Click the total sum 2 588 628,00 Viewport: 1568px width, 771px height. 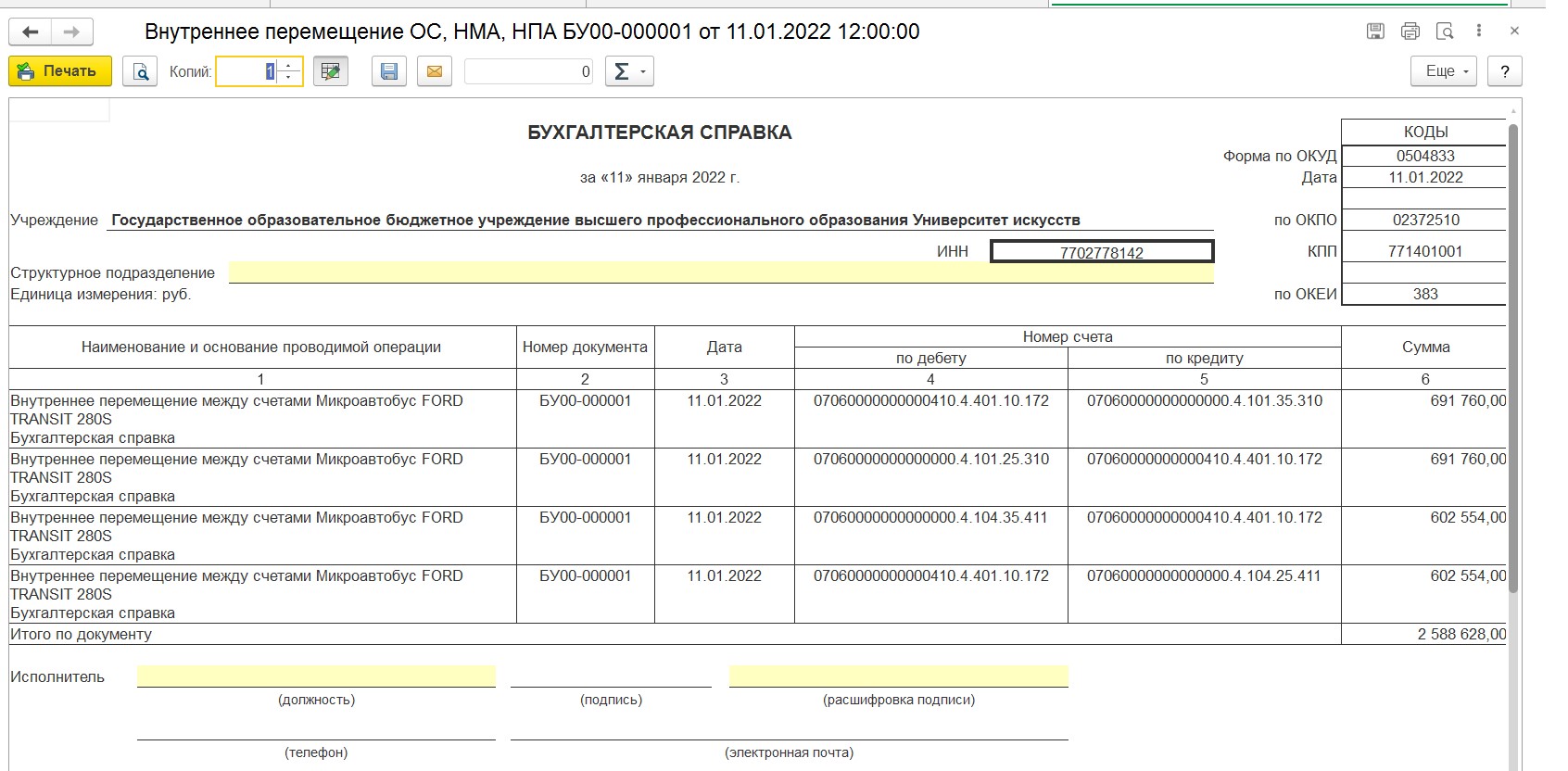tap(1461, 635)
